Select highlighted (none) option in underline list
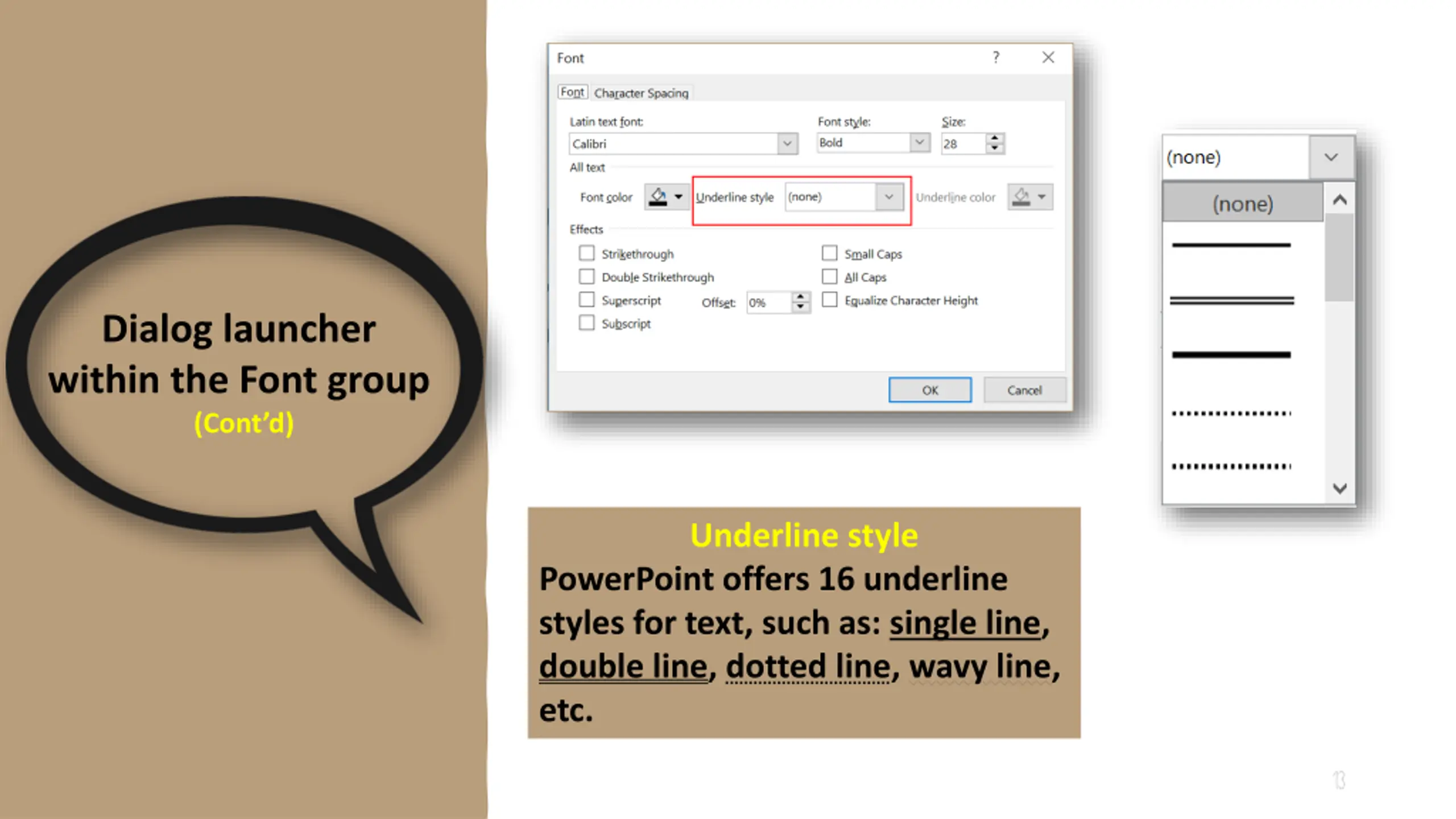Image resolution: width=1456 pixels, height=819 pixels. 1243,203
